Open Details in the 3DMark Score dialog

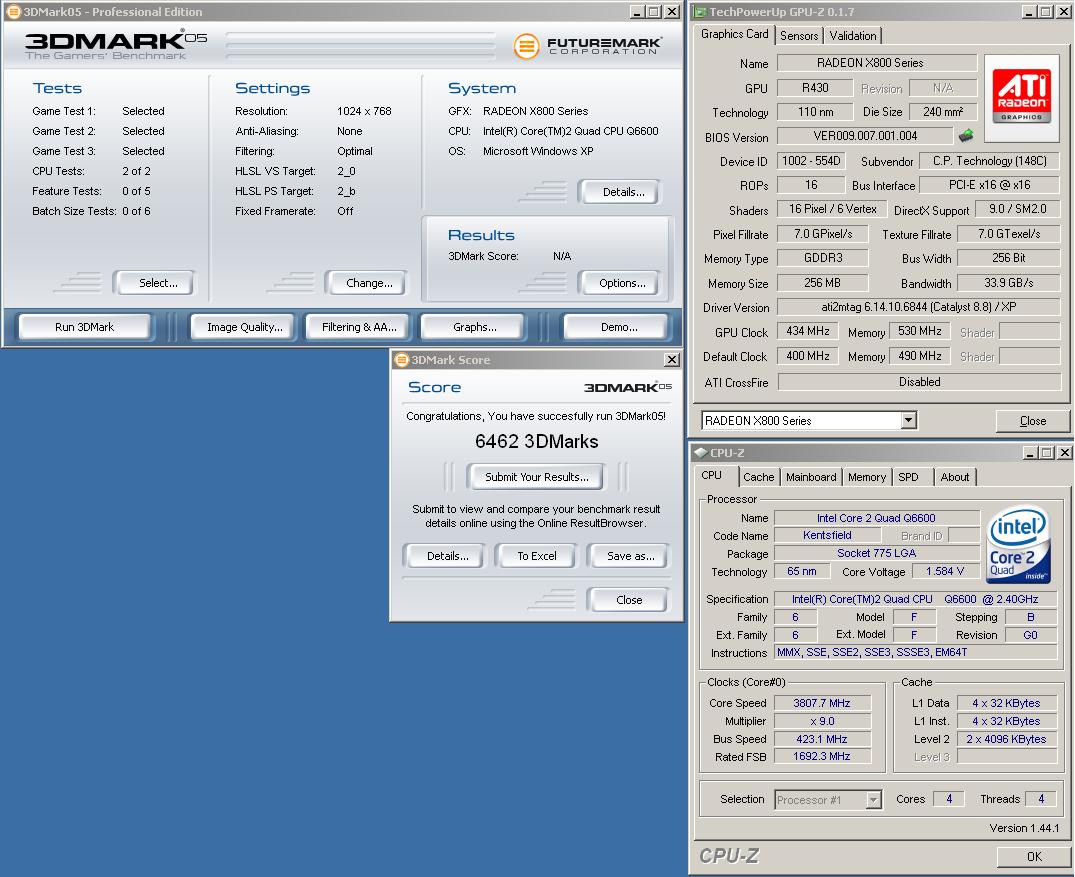(x=447, y=556)
